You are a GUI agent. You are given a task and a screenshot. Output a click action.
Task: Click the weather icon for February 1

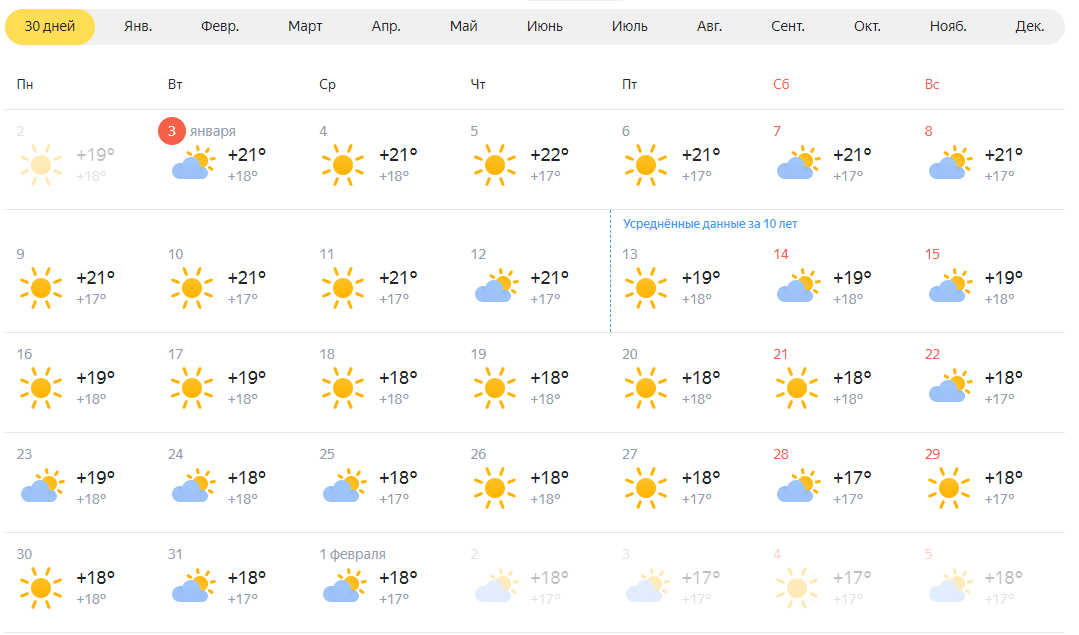point(342,587)
